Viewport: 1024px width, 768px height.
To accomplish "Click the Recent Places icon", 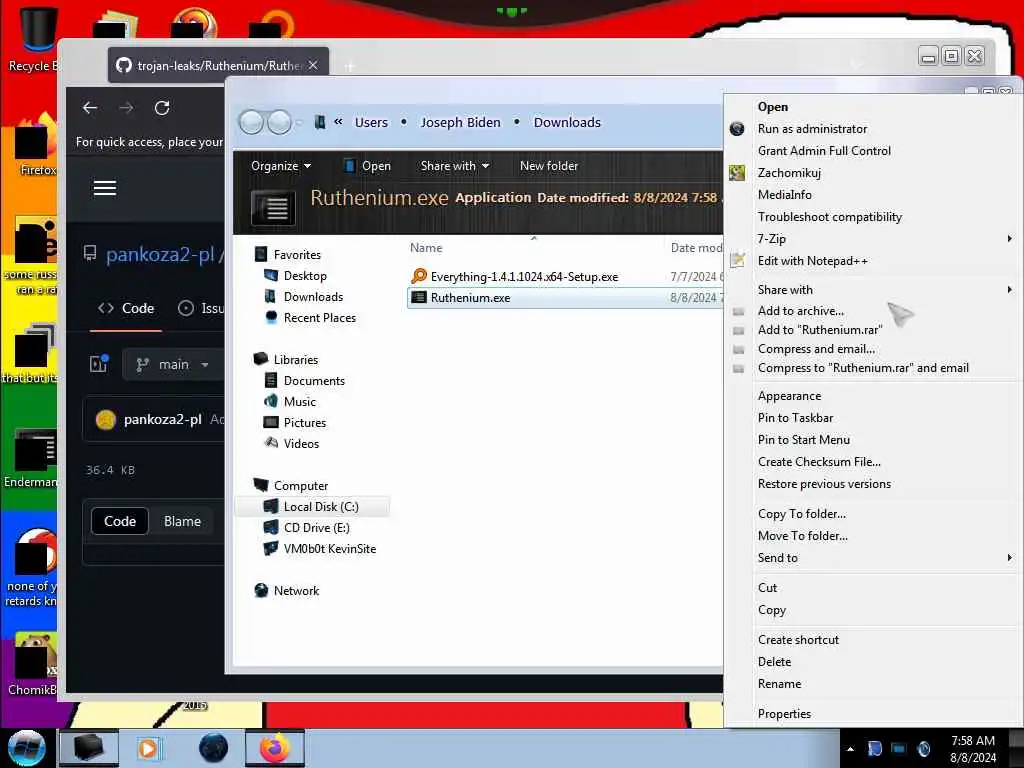I will (271, 317).
